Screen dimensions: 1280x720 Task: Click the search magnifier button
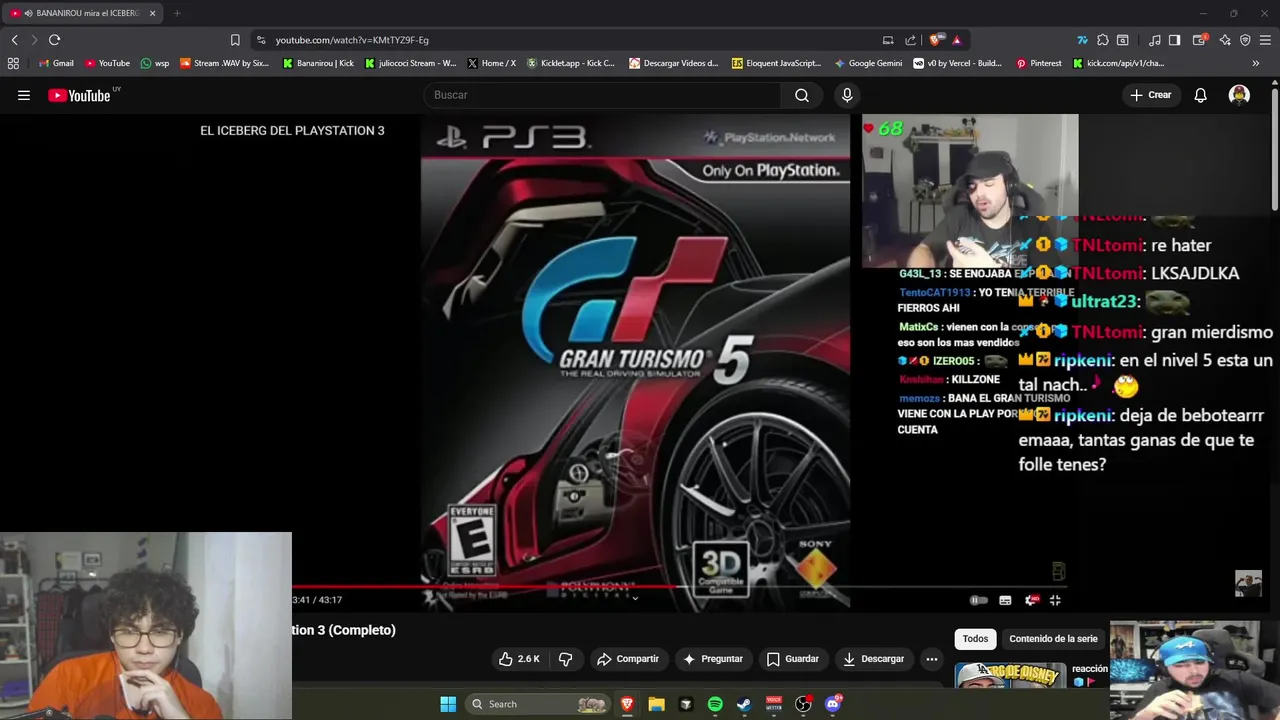tap(802, 95)
